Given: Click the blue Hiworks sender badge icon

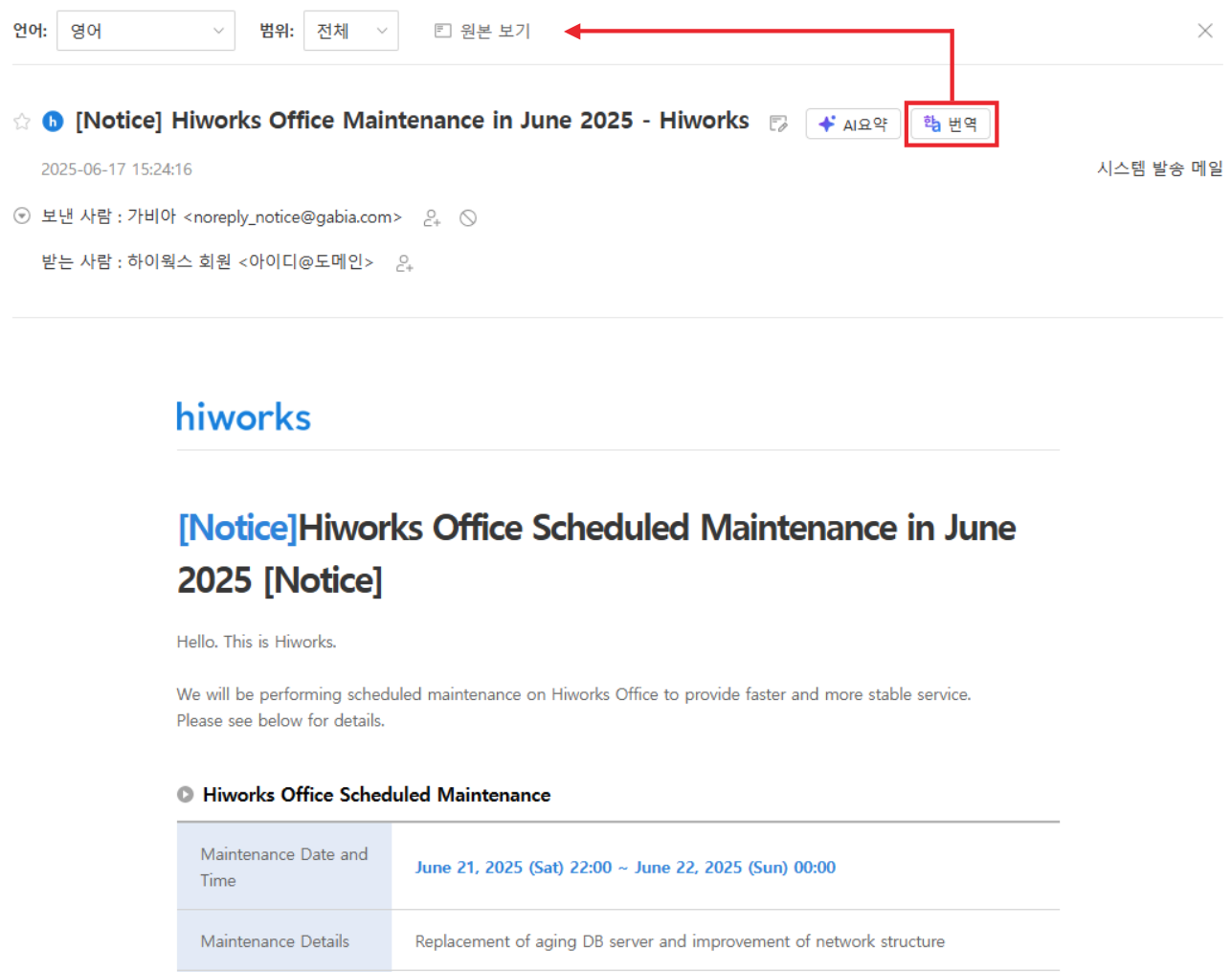Looking at the screenshot, I should point(54,122).
